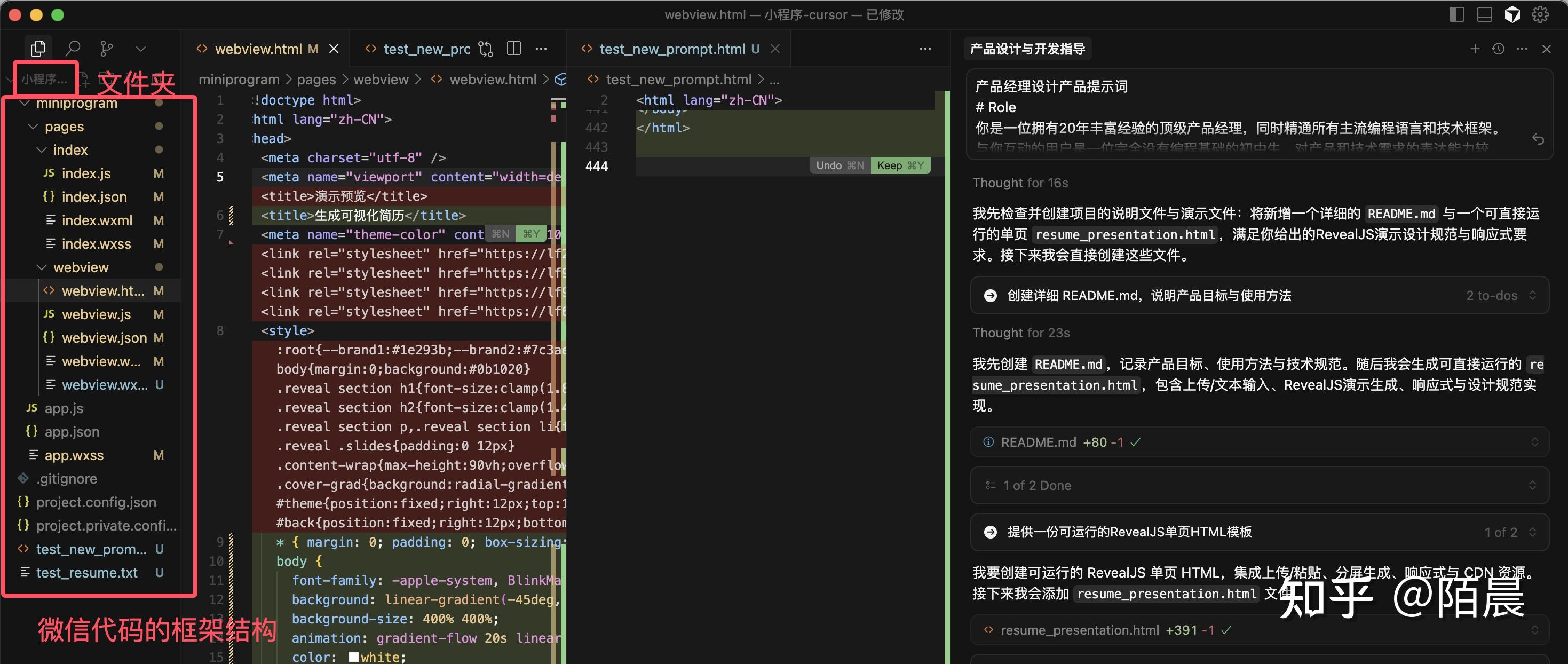Screen dimensions: 1568x664
Task: Click the compare changes icon in editor toolbar
Action: pyautogui.click(x=486, y=49)
